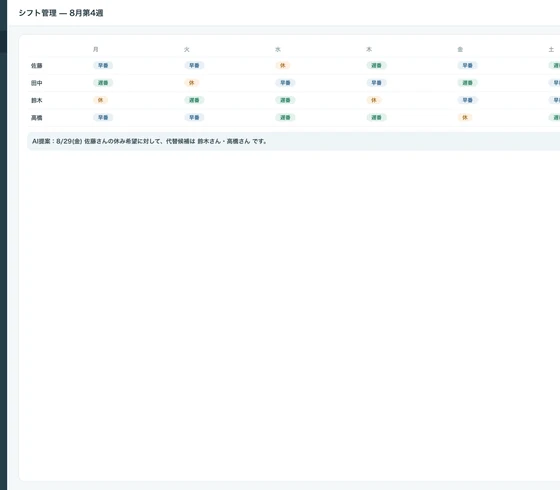This screenshot has width=560, height=490.
Task: Select the 金 column header
Action: [460, 49]
